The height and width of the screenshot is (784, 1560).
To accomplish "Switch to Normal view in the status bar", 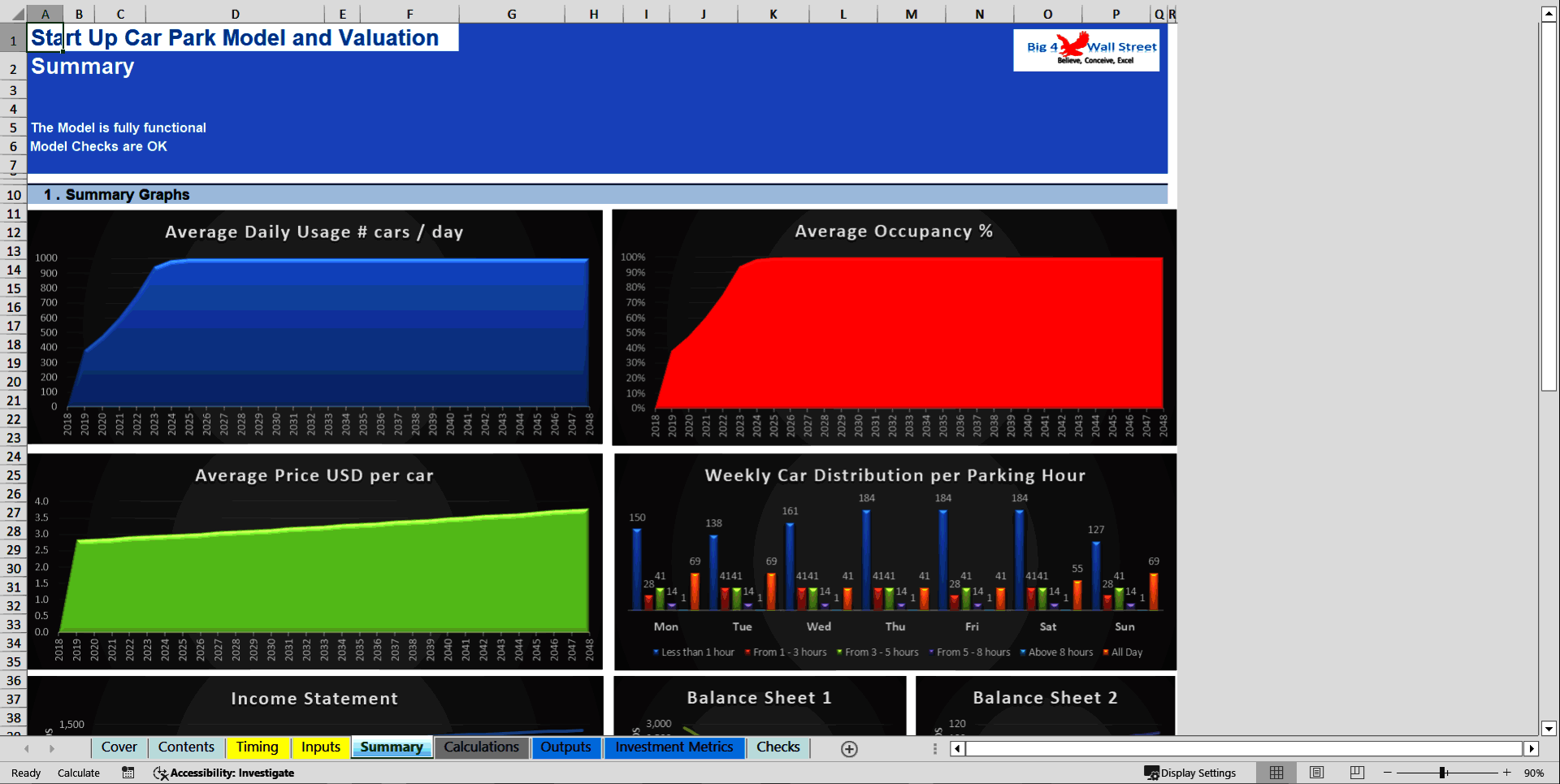I will click(1276, 772).
